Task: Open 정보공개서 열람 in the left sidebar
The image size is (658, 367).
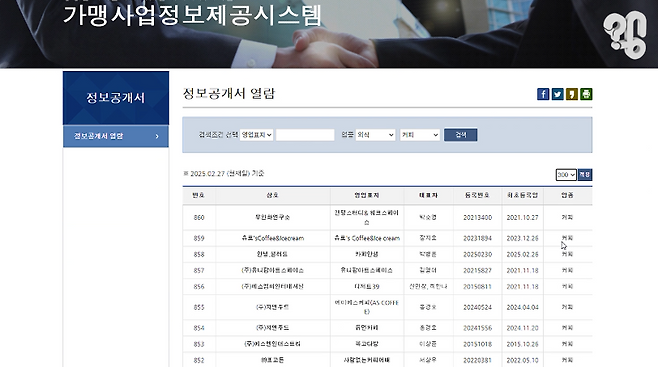Action: [x=116, y=136]
